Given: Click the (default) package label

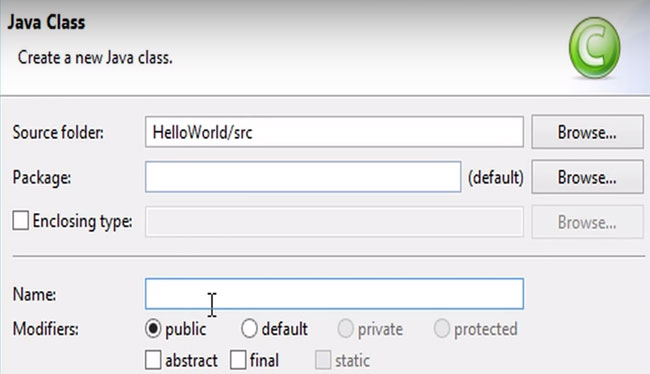Looking at the screenshot, I should coord(495,177).
